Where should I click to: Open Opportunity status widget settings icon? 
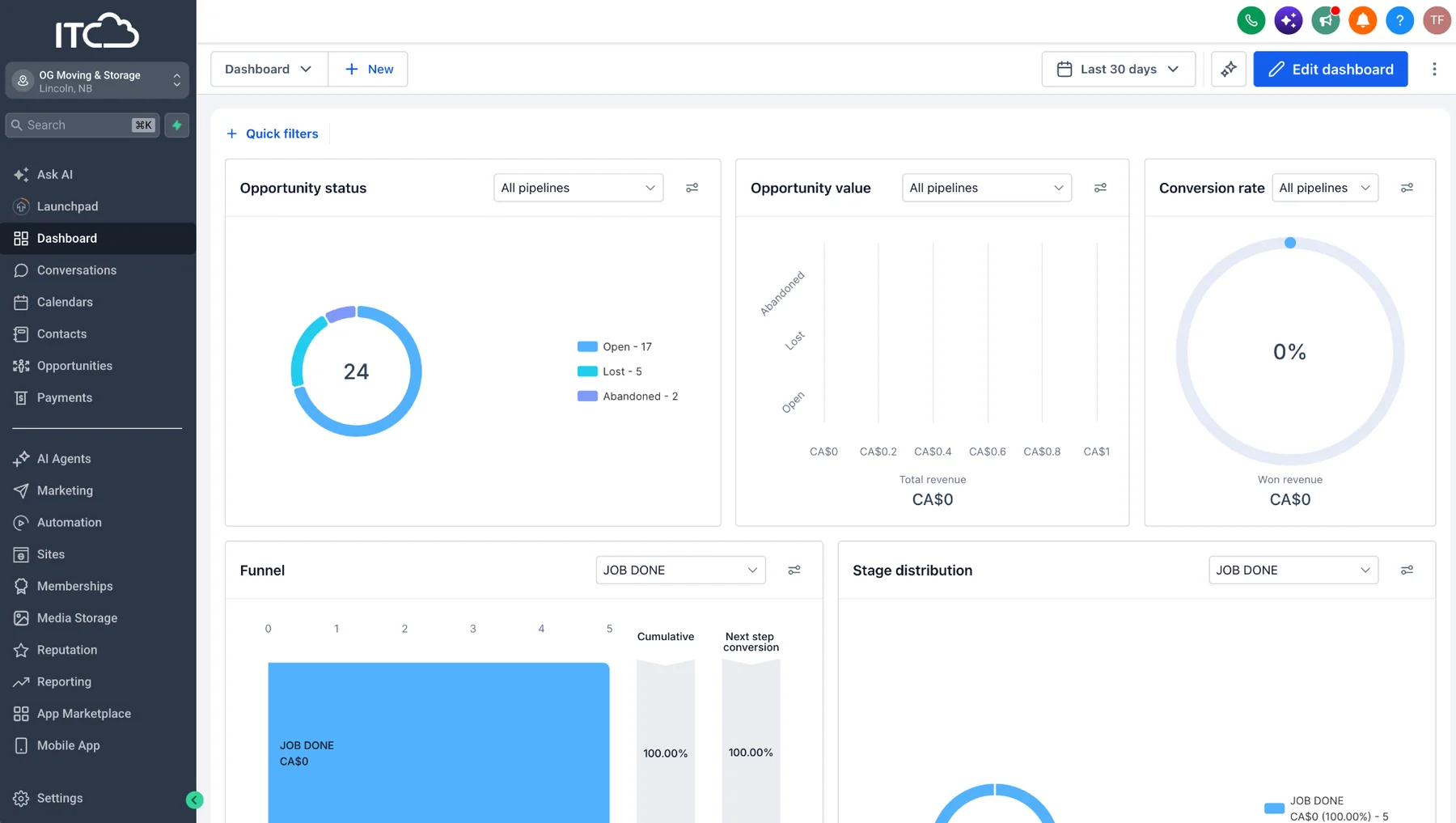coord(692,188)
